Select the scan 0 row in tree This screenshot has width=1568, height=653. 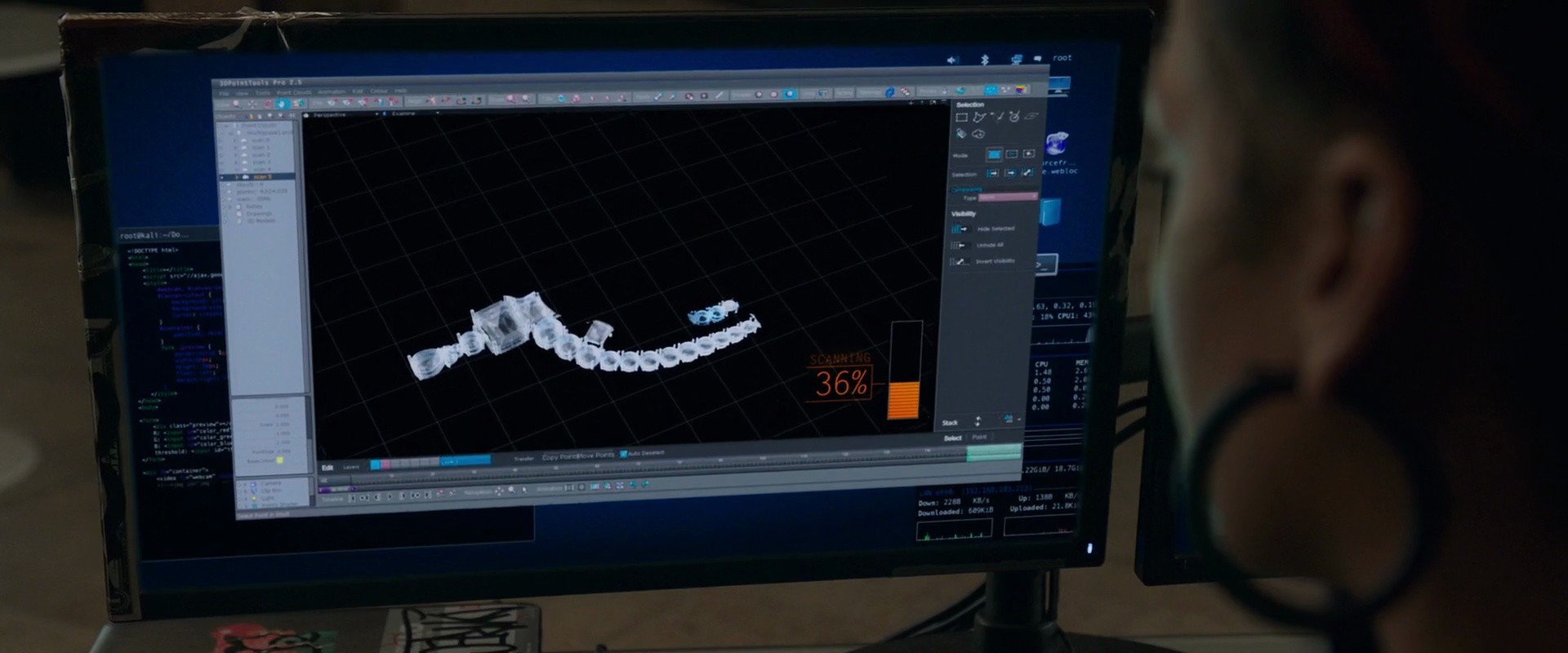pos(261,140)
